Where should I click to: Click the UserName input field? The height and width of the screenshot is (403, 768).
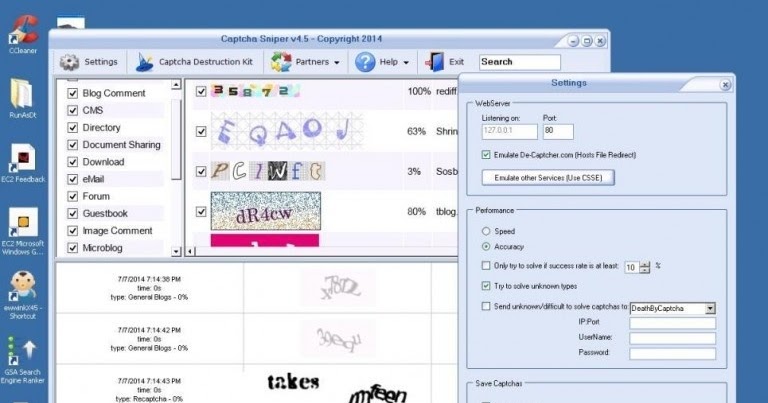pyautogui.click(x=672, y=338)
